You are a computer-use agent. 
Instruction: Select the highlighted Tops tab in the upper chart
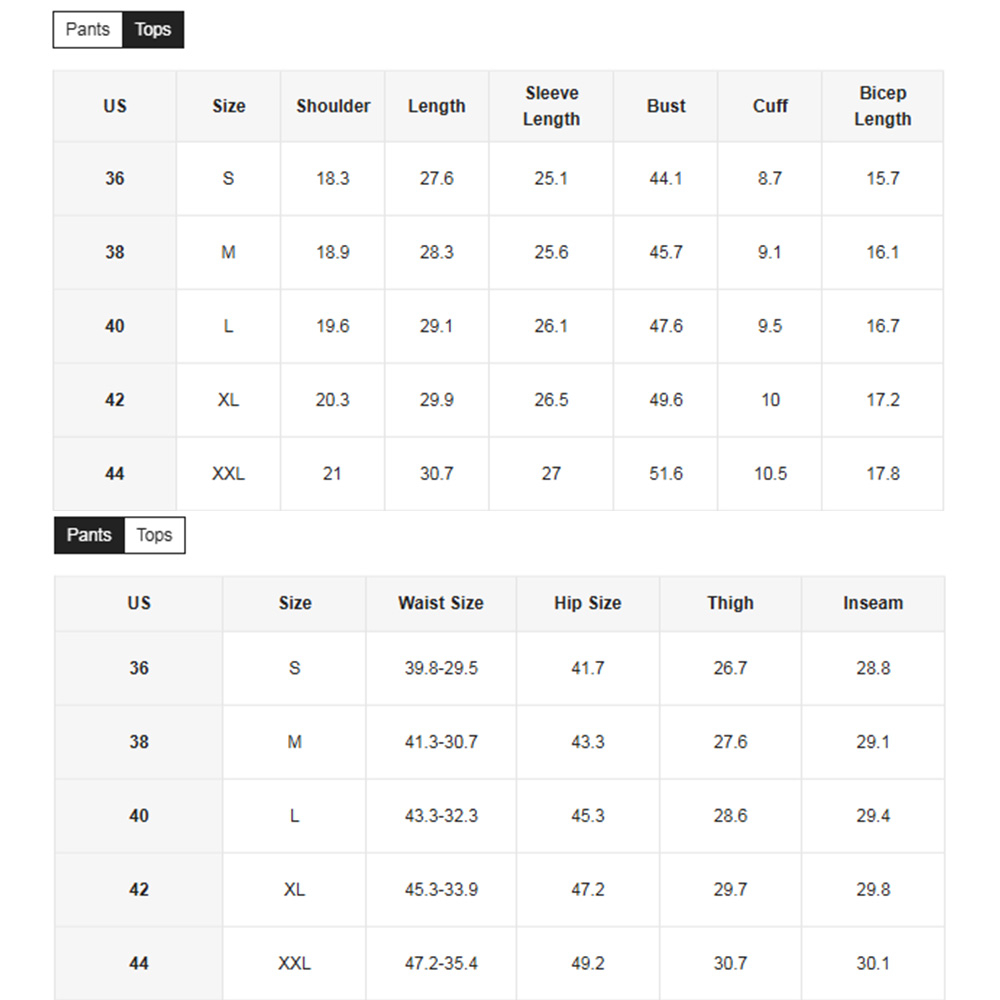[153, 30]
